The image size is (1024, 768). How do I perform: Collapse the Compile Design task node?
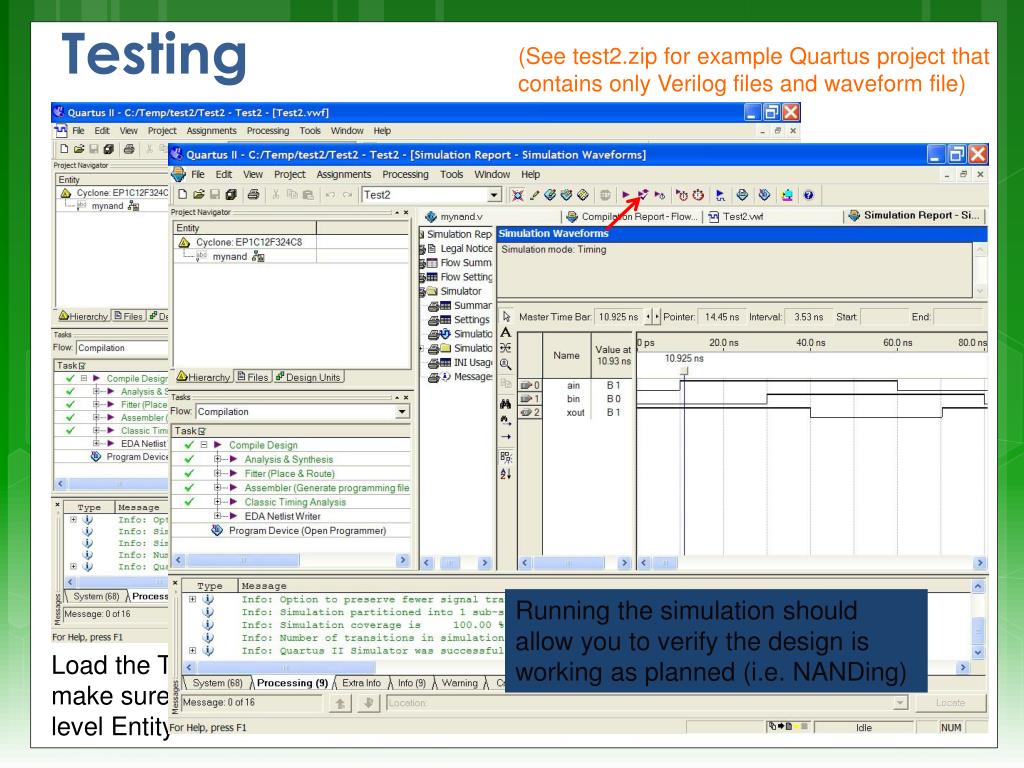click(x=204, y=445)
